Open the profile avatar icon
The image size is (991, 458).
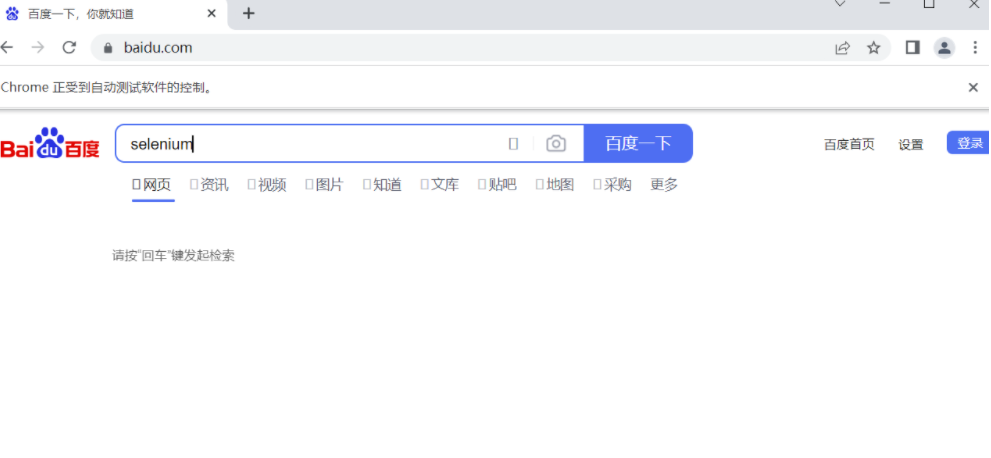[944, 48]
